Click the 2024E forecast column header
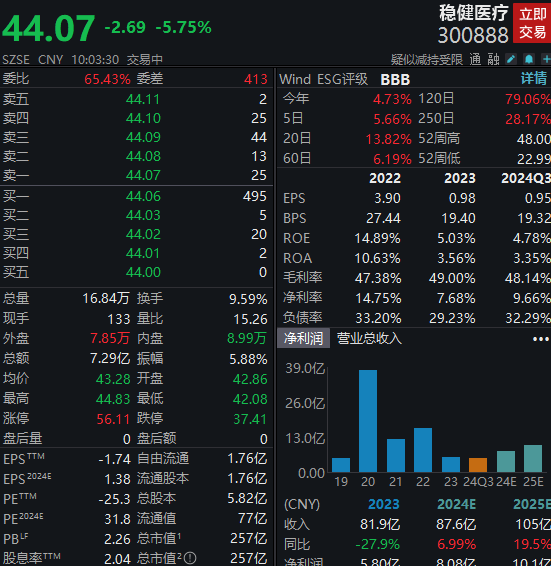551x566 pixels. 456,504
